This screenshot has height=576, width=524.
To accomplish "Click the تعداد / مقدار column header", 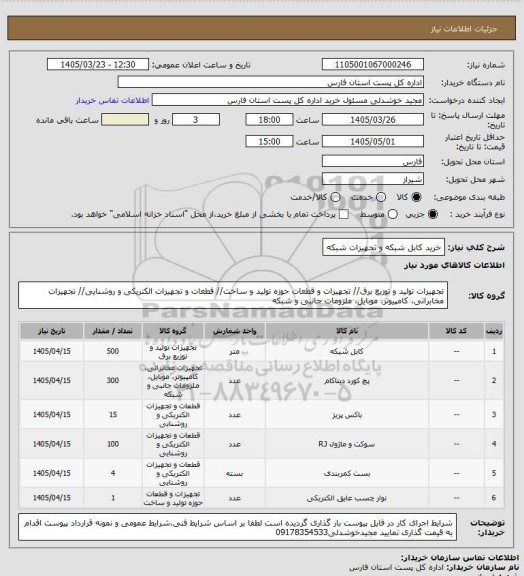I will [113, 331].
